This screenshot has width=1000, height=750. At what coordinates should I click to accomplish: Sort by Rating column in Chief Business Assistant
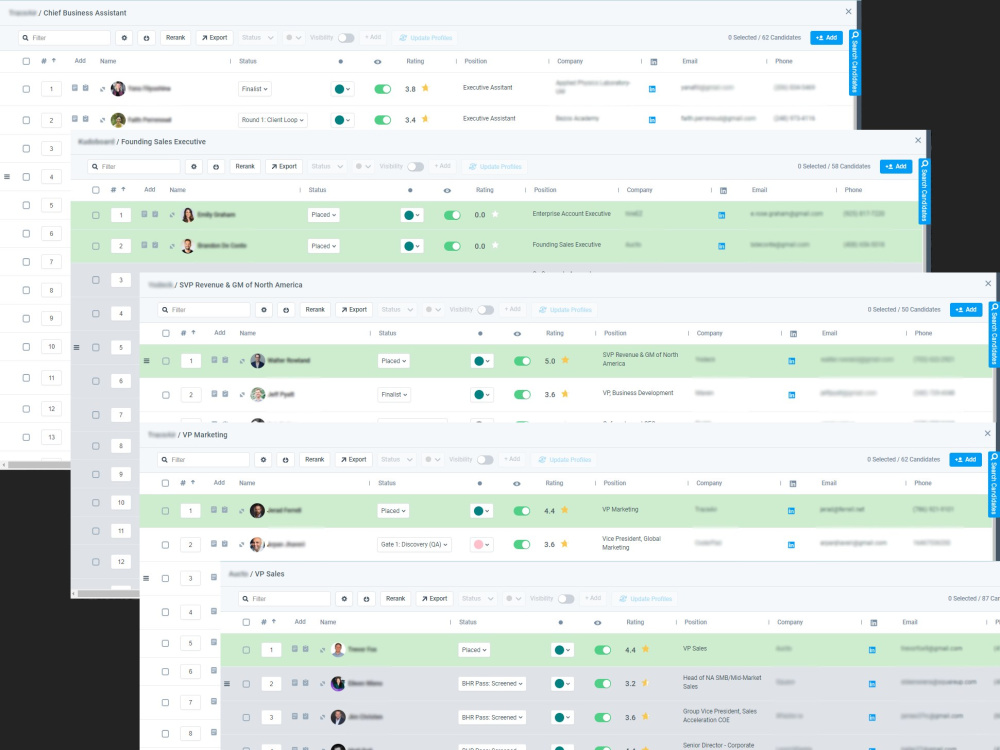coord(415,61)
